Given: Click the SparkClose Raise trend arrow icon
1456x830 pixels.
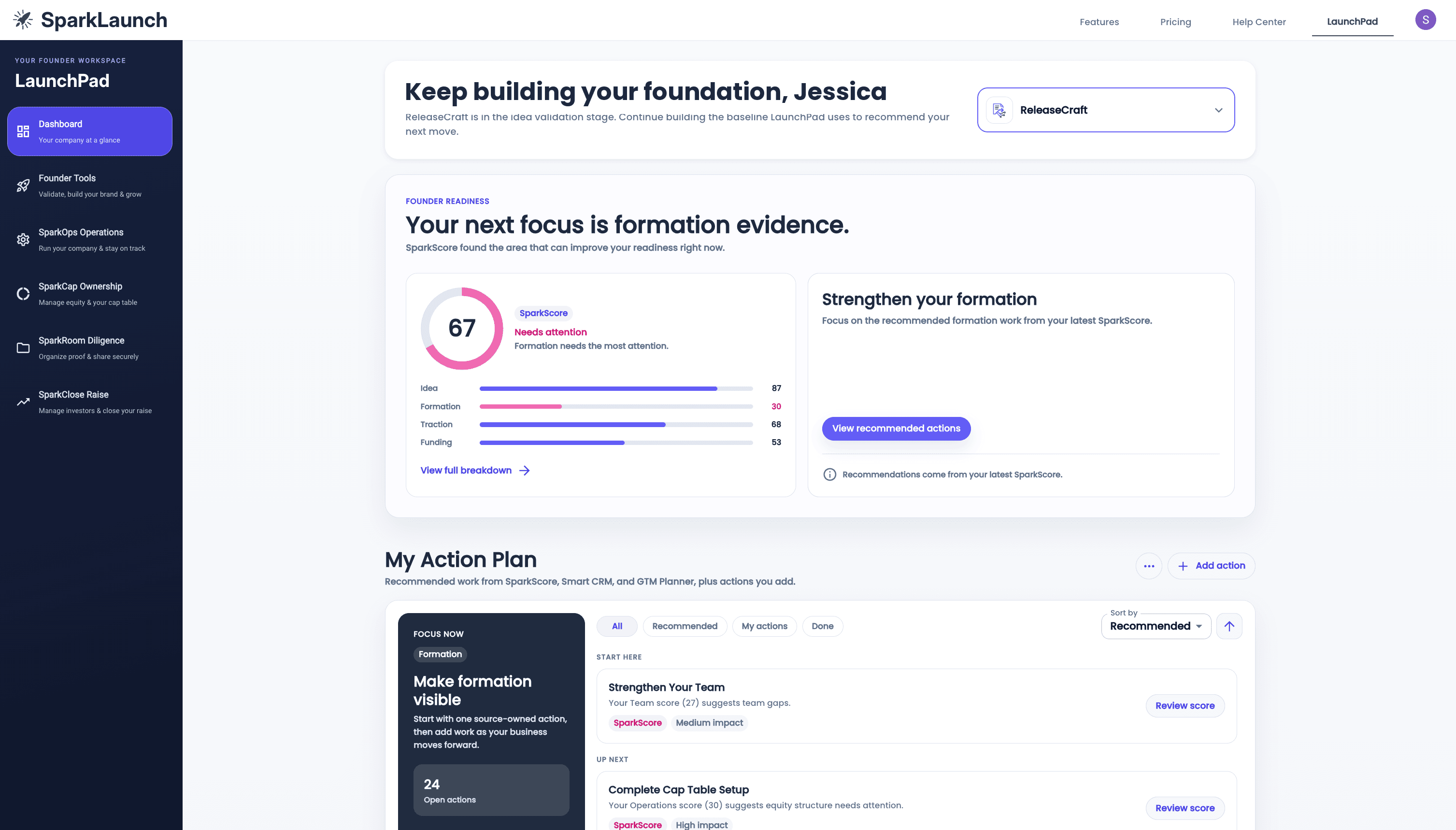Looking at the screenshot, I should coord(23,402).
